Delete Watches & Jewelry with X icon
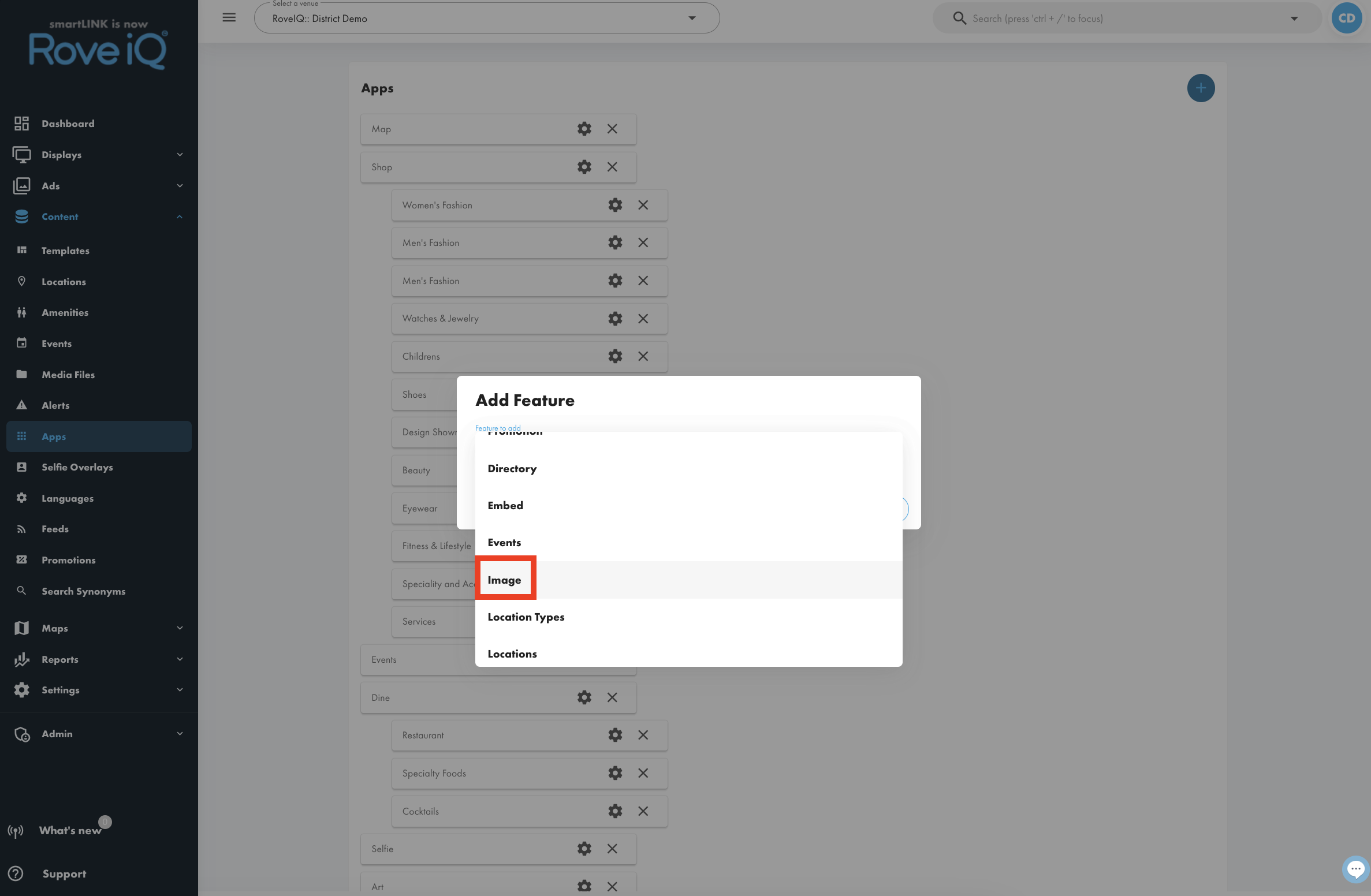Image resolution: width=1371 pixels, height=896 pixels. click(x=643, y=319)
